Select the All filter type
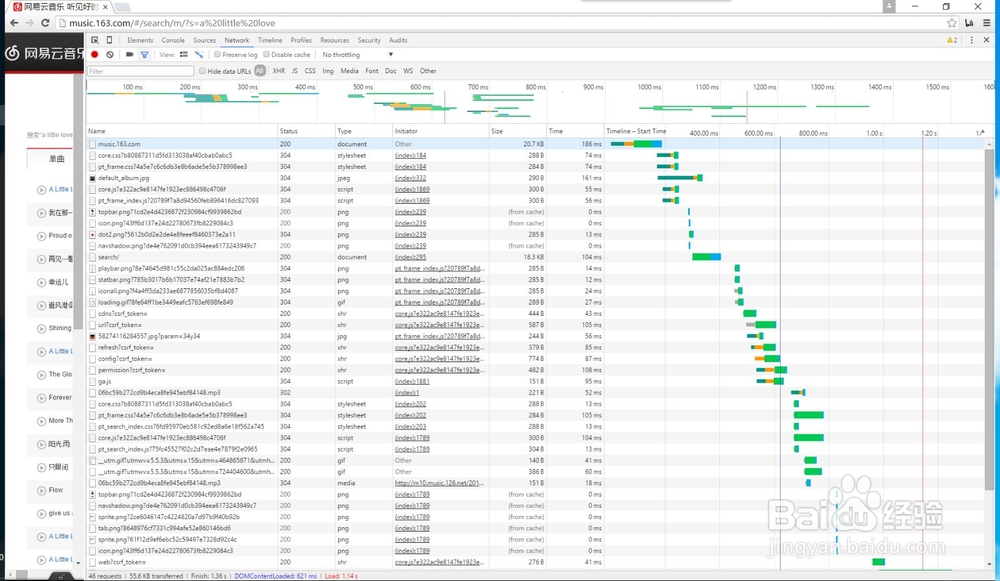The width and height of the screenshot is (1000, 581). click(260, 71)
